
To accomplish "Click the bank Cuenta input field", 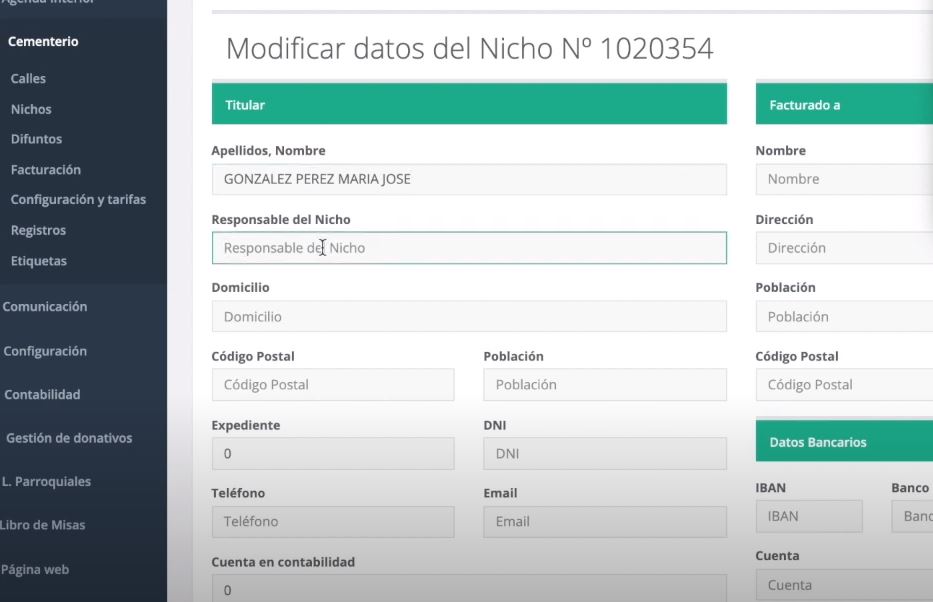I will click(844, 585).
